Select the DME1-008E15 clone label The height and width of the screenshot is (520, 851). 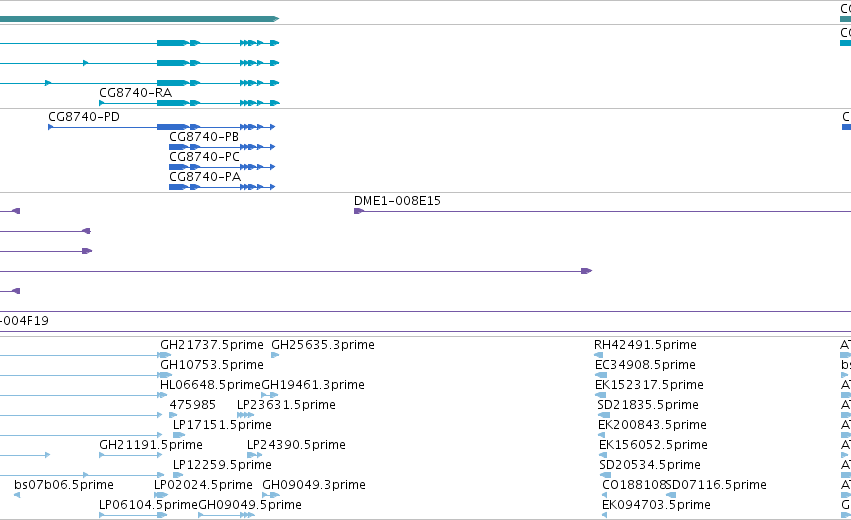(x=397, y=201)
